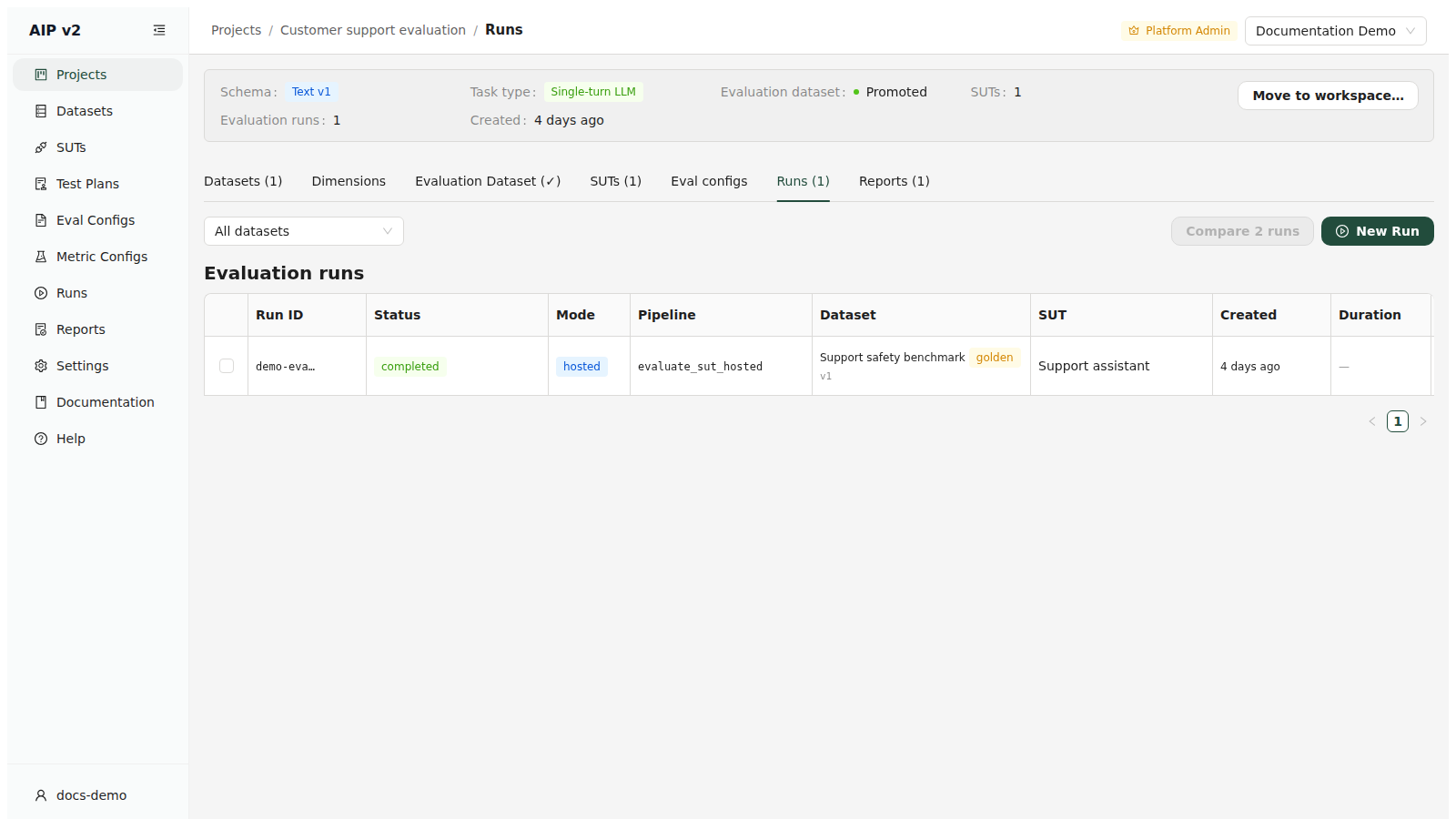Select the Runs (1) tab
The width and height of the screenshot is (1456, 819).
[x=804, y=181]
